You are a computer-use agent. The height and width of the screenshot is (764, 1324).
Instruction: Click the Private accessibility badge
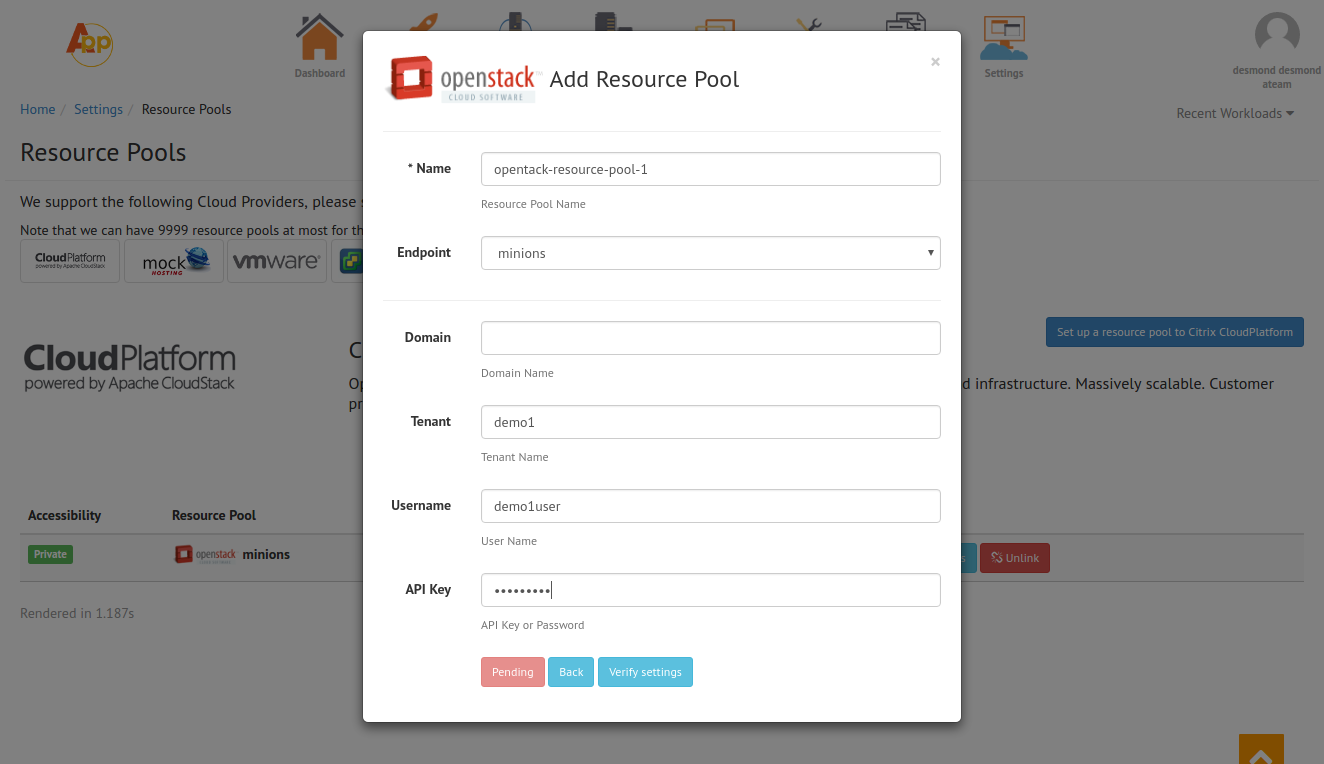pos(50,554)
